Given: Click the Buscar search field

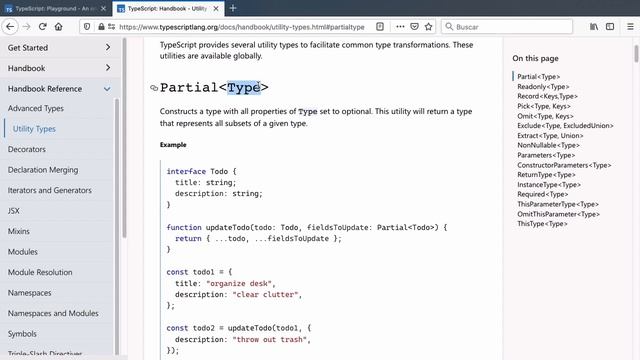Looking at the screenshot, I should (507, 27).
